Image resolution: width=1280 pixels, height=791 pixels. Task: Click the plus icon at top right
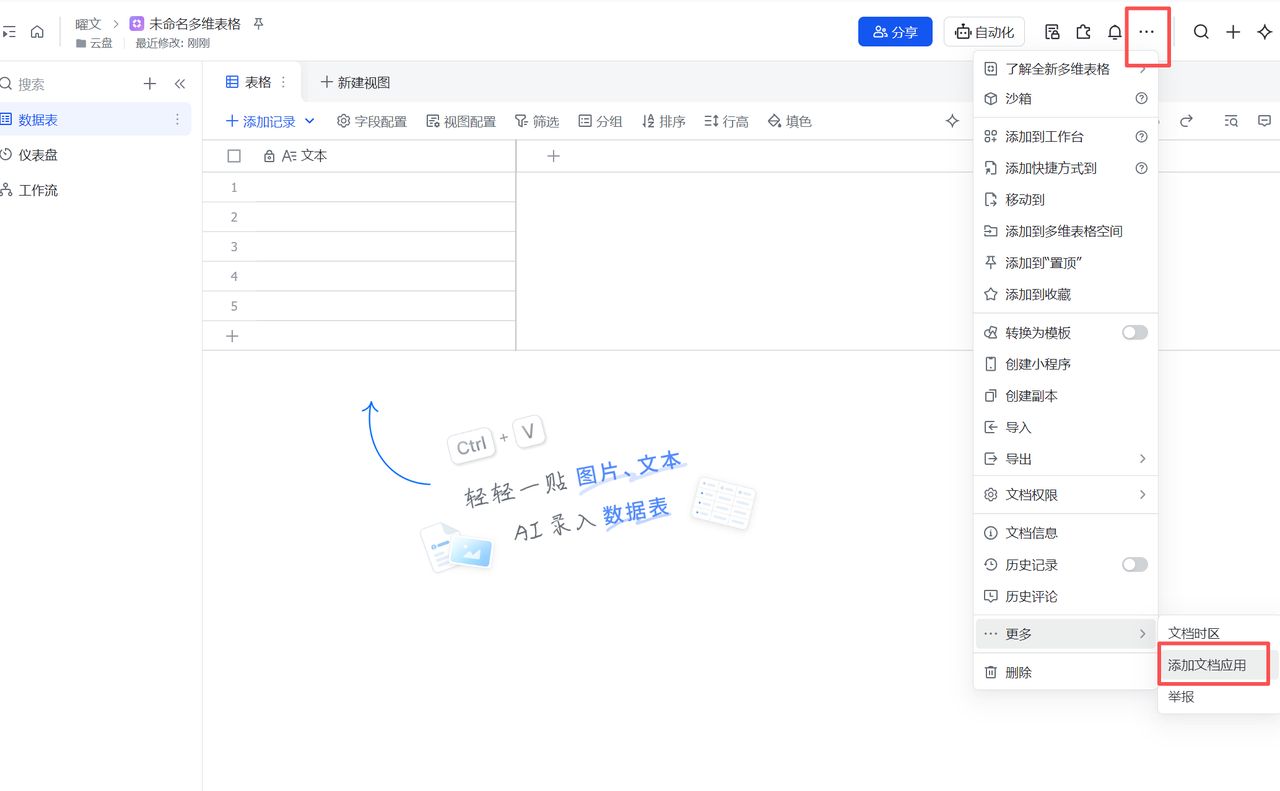point(1233,32)
